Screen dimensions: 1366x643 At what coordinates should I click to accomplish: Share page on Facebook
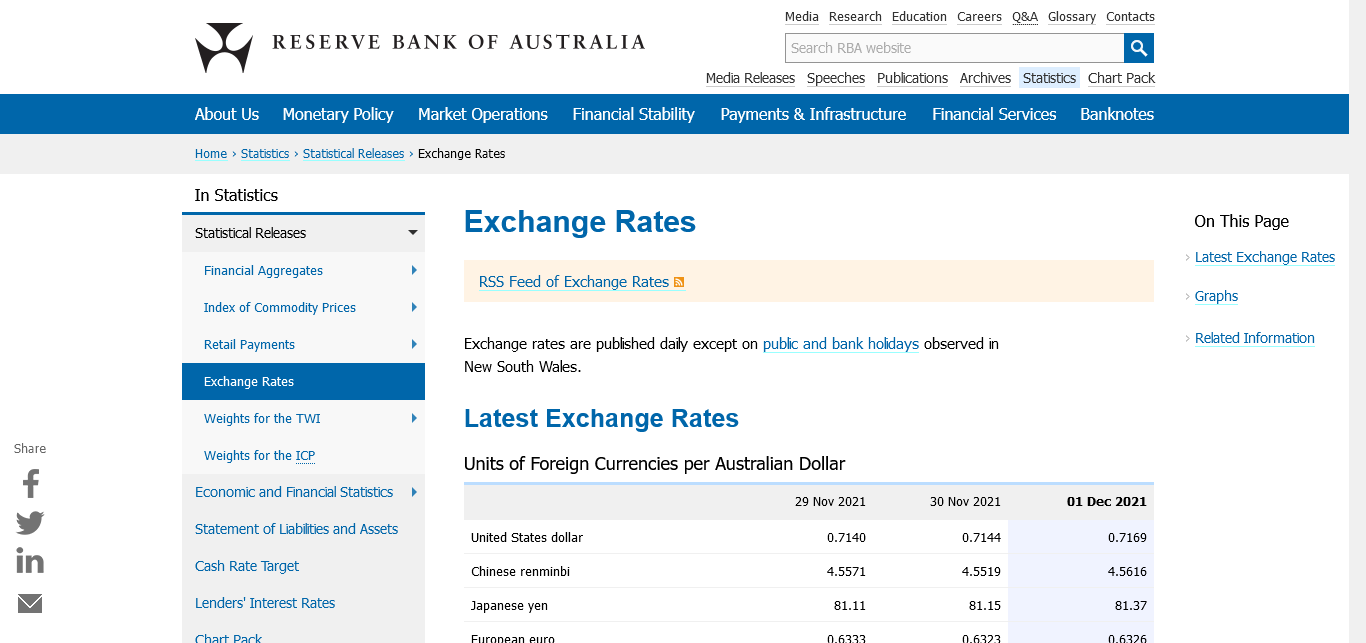click(30, 484)
